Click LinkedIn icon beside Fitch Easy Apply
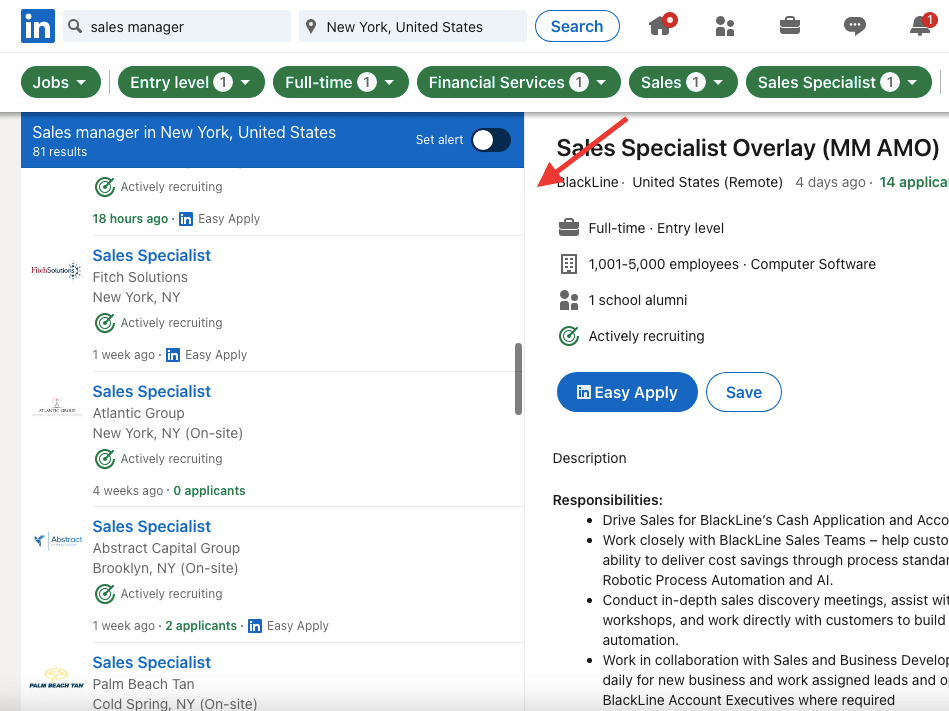Viewport: 949px width, 711px height. click(173, 355)
